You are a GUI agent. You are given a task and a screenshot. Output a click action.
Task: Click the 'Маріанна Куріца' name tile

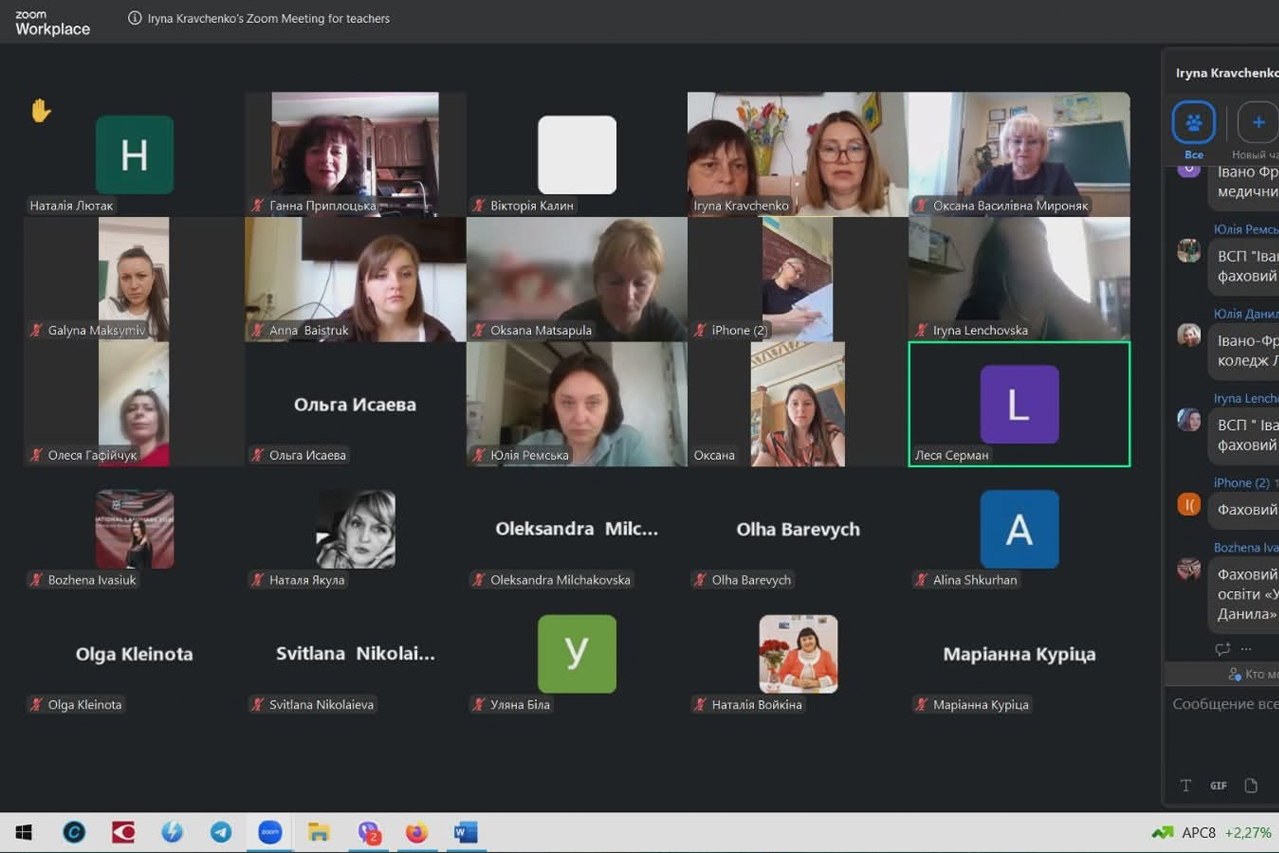[x=1019, y=654]
